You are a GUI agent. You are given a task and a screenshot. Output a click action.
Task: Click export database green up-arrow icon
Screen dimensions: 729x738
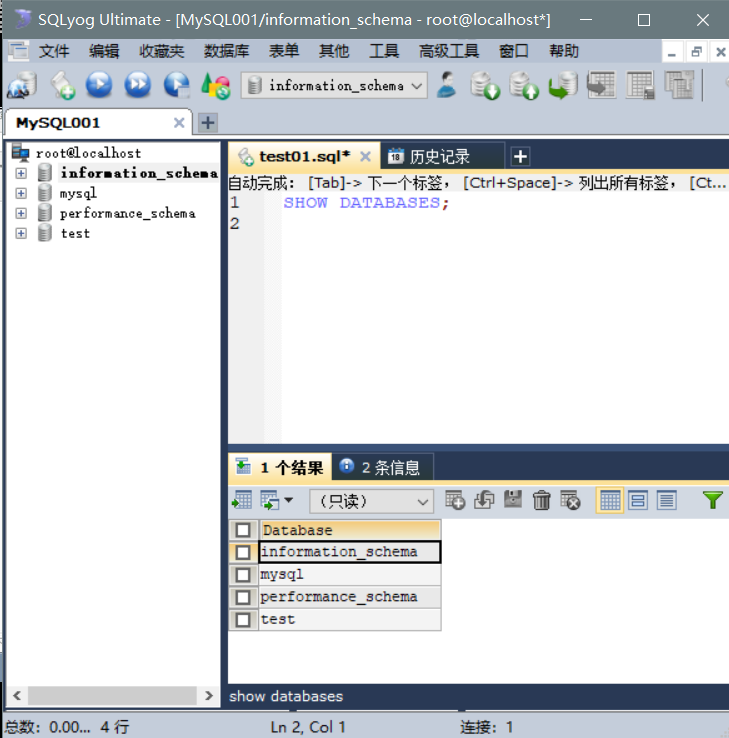(524, 85)
